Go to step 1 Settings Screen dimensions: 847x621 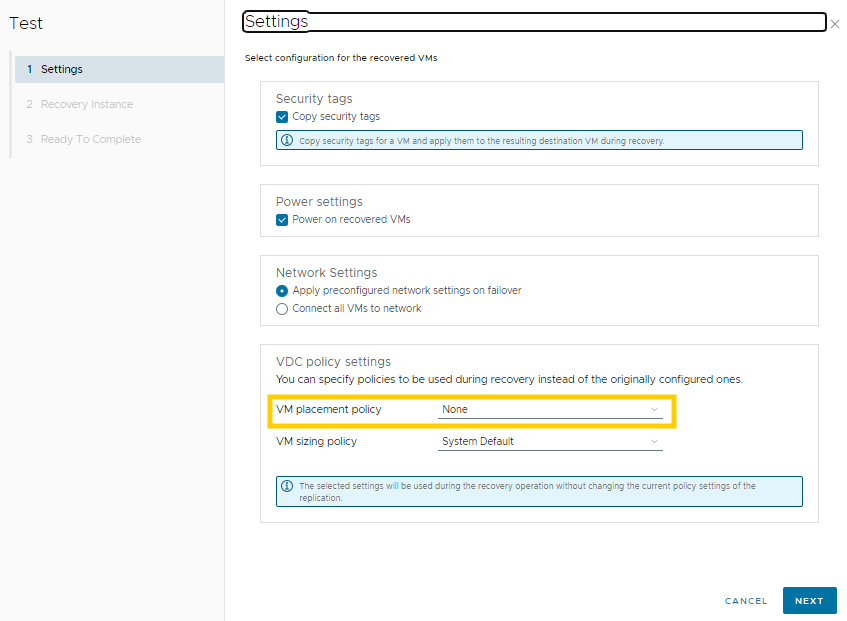61,69
